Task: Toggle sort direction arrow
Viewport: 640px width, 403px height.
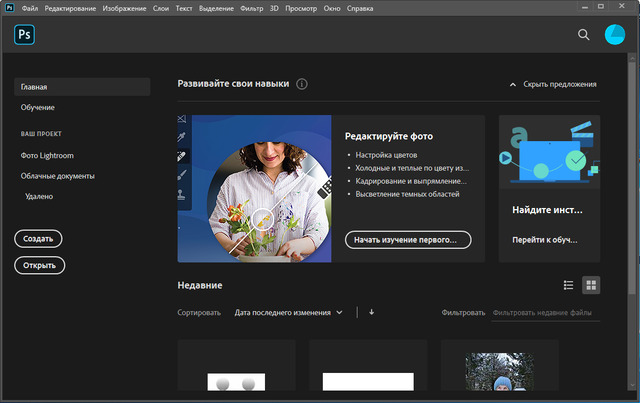Action: tap(372, 312)
